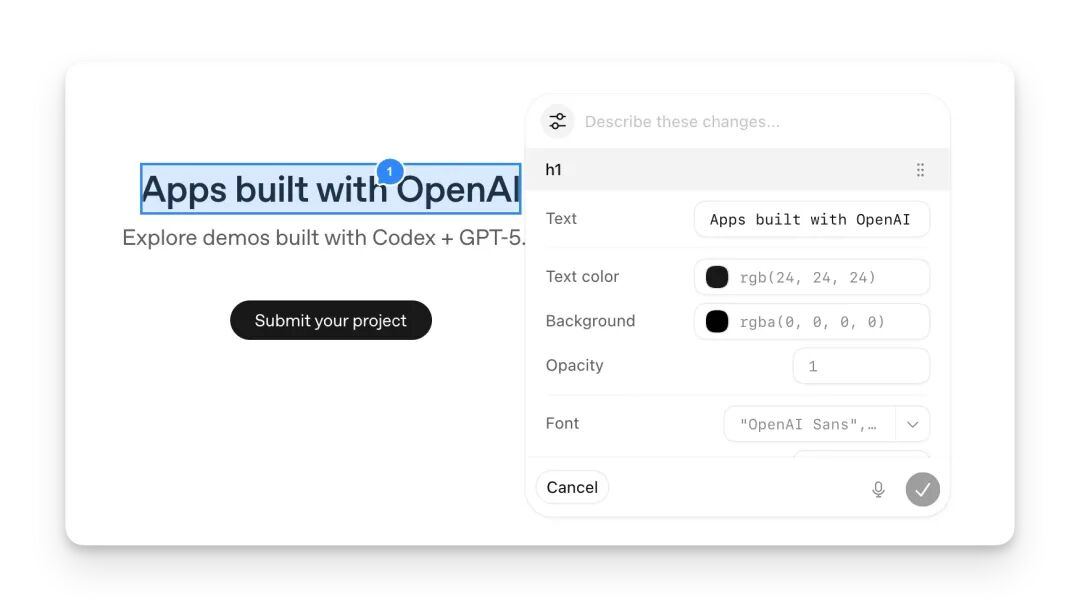Click the Opacity label
This screenshot has height=607, width=1080.
coord(574,365)
